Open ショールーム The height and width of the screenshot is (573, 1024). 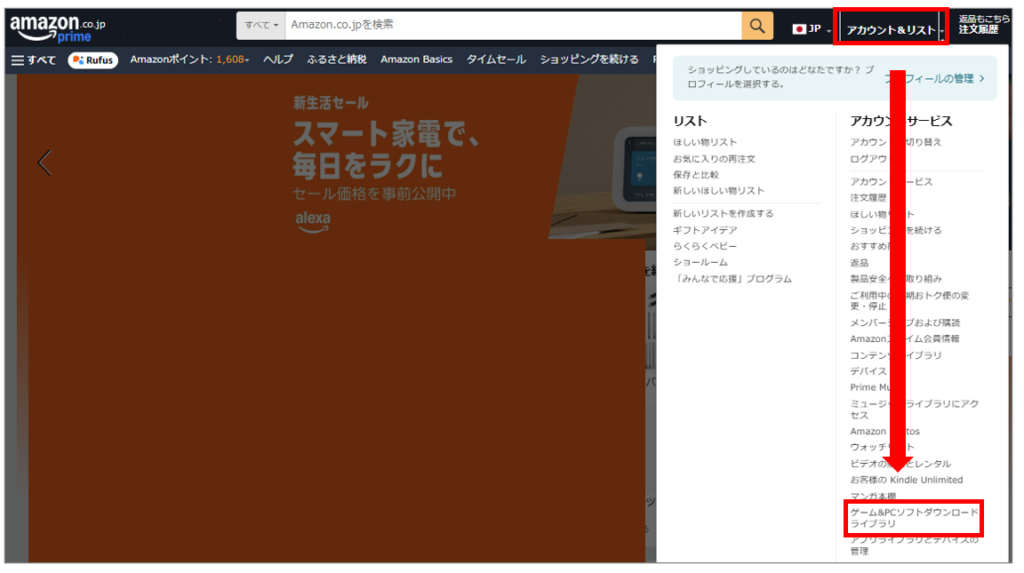click(x=700, y=263)
